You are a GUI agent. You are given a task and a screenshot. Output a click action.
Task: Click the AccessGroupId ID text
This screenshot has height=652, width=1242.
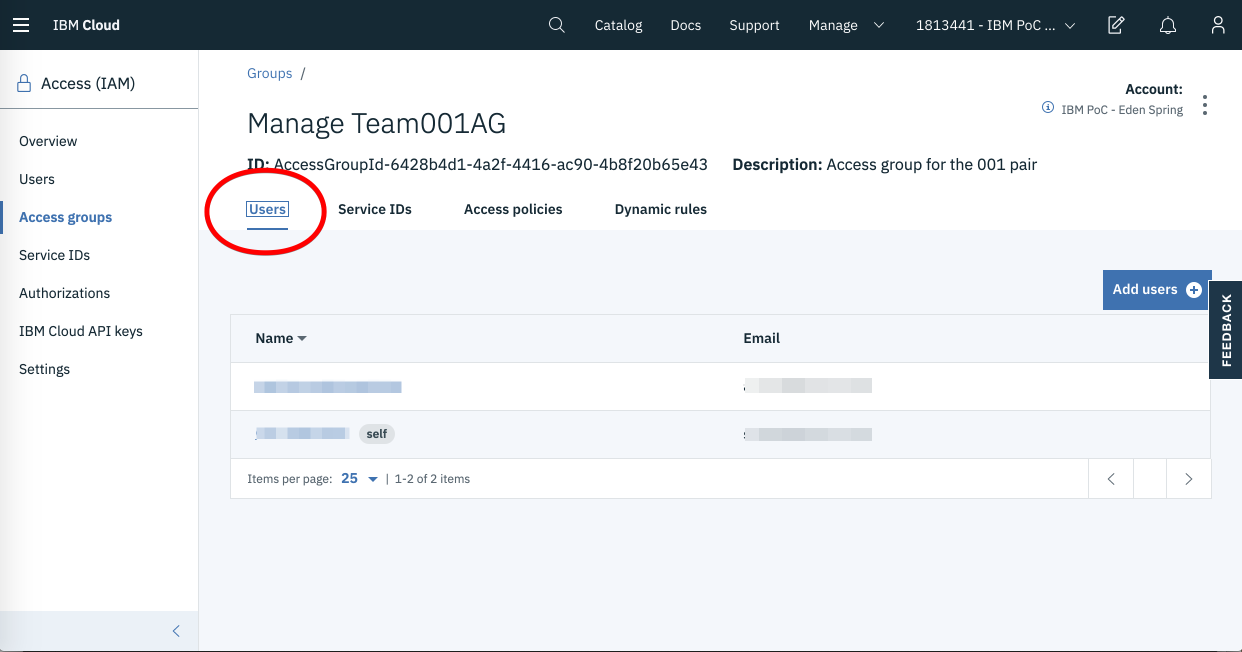(491, 164)
